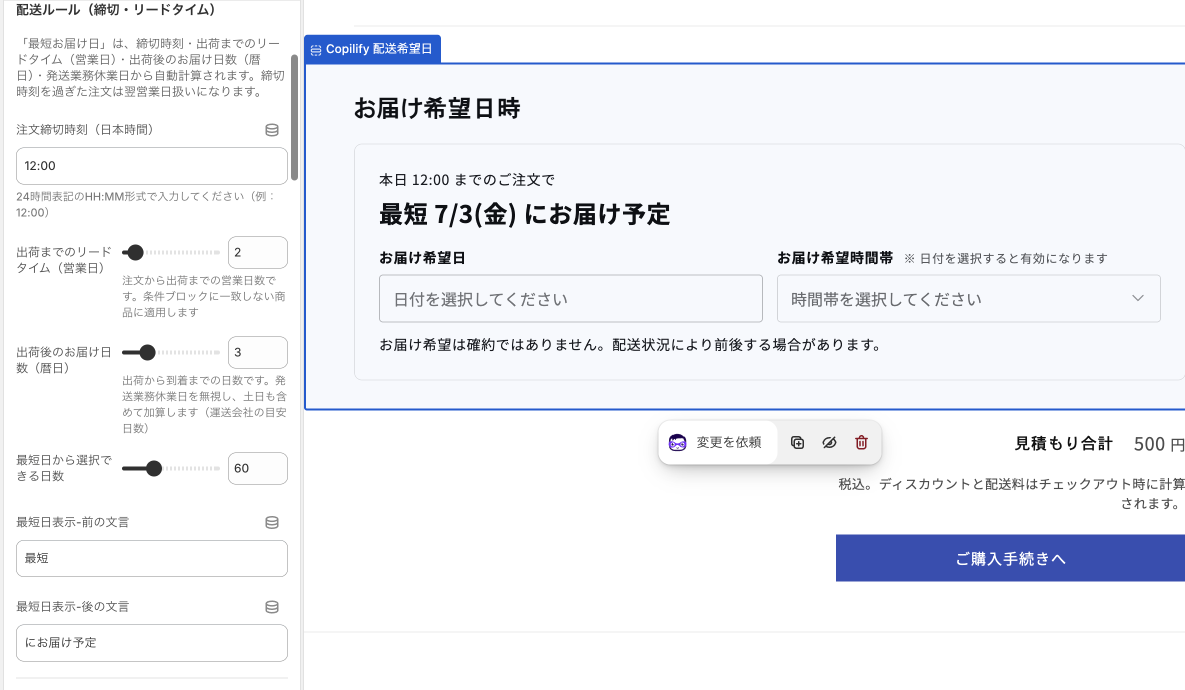This screenshot has width=1185, height=690.
Task: Click the 最短日から選択できる日数 slider
Action: tap(171, 469)
